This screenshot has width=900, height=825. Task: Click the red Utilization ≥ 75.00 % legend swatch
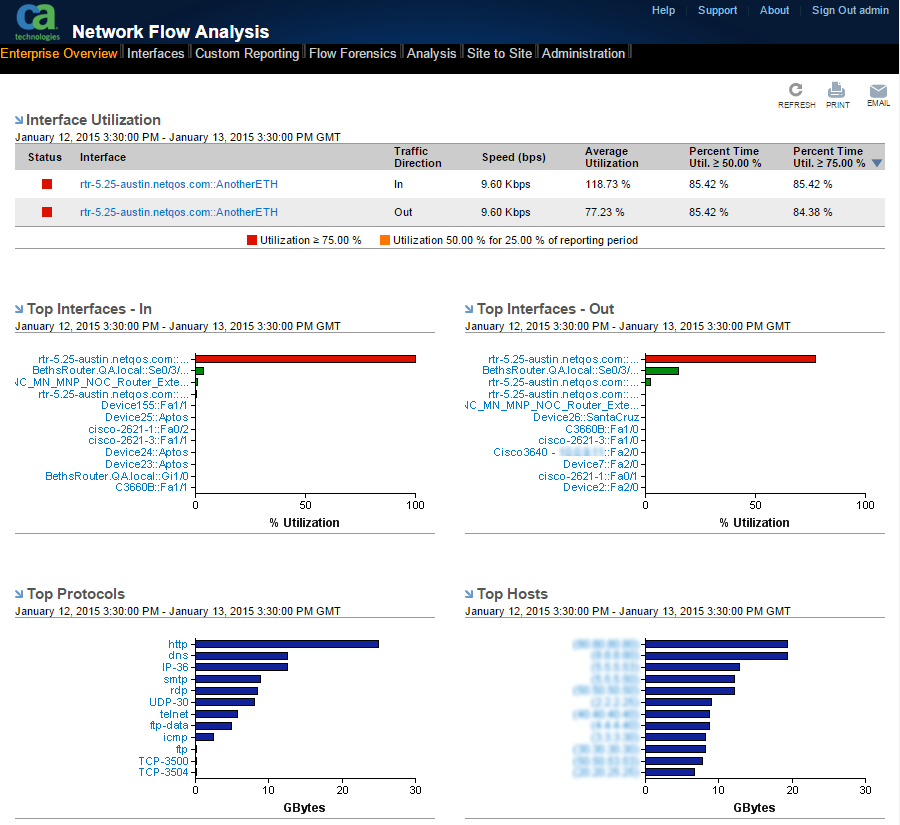pos(250,240)
